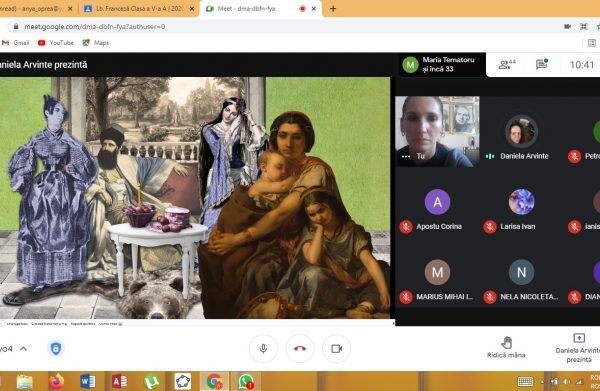Screen dimensions: 600x391
Task: Open Chrome from the taskbar
Action: [214, 381]
